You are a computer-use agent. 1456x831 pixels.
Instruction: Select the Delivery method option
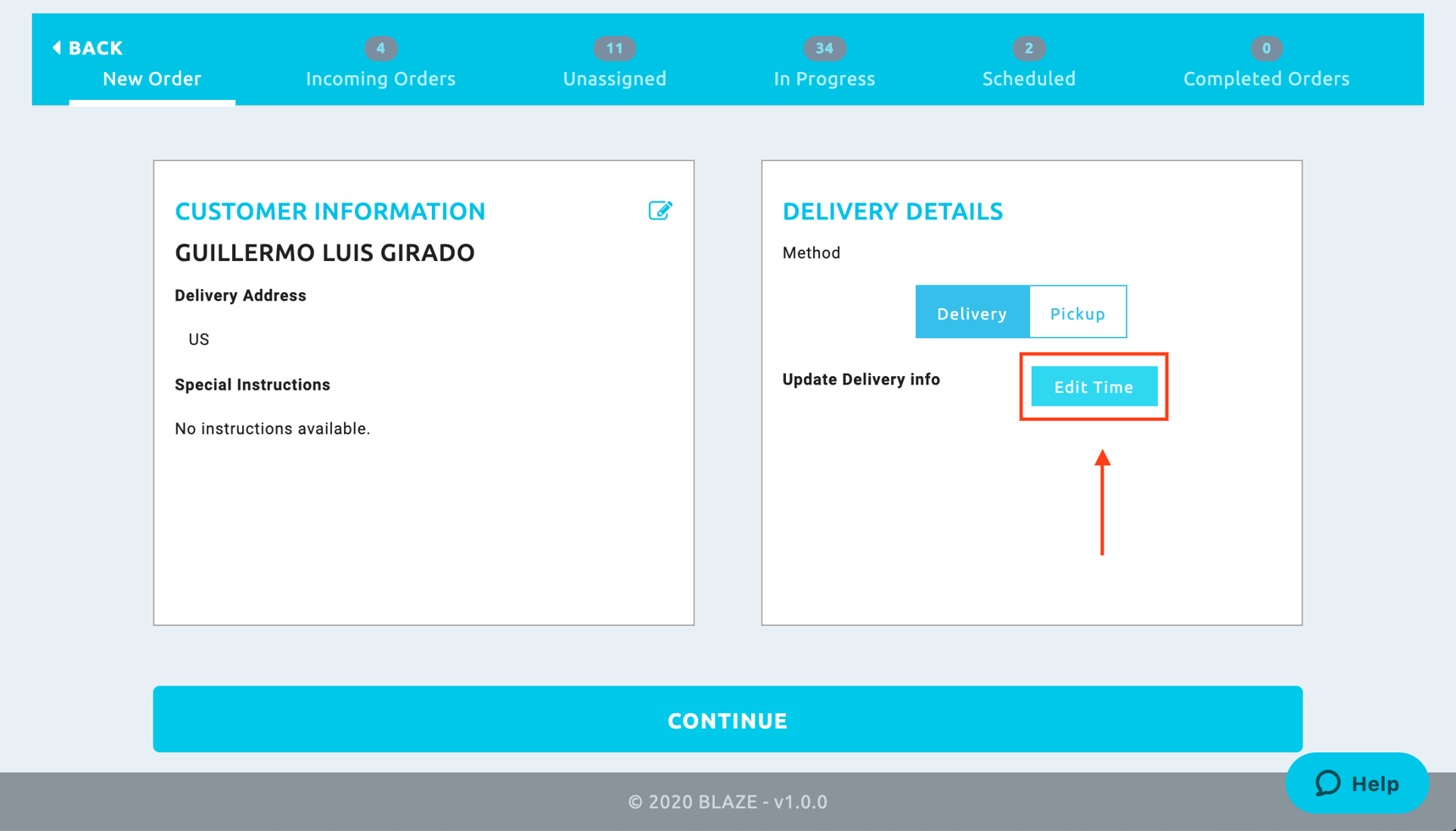click(x=972, y=313)
